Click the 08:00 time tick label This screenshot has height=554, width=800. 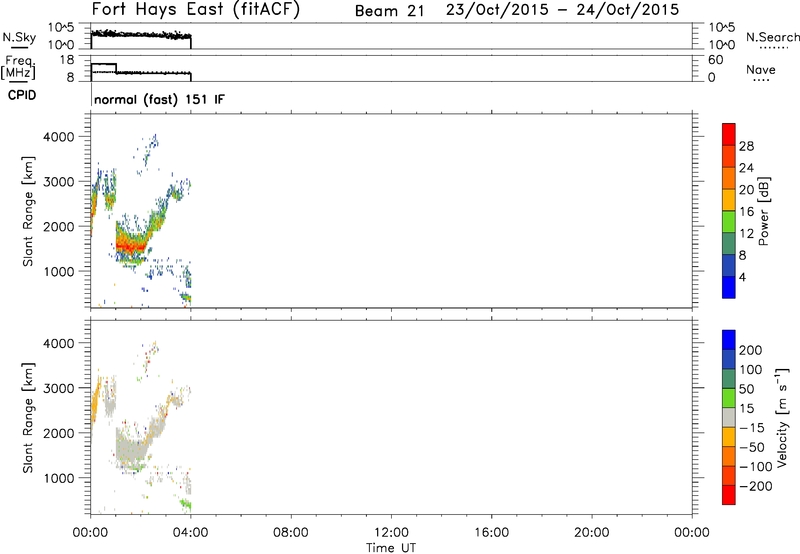pos(290,533)
